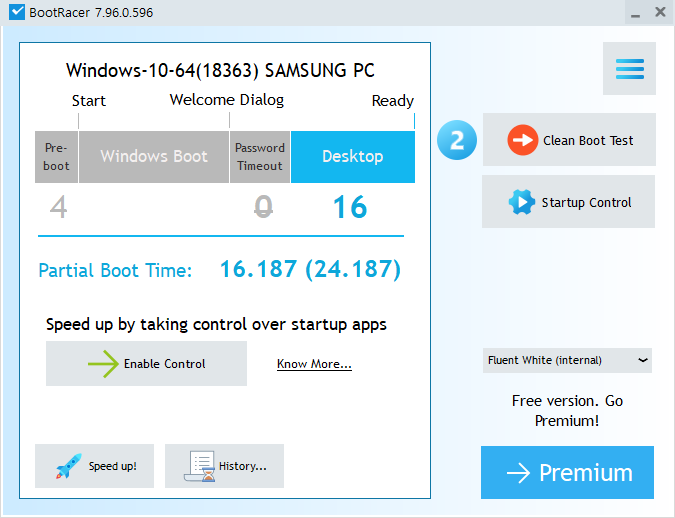
Task: Select the Windows Boot stage block
Action: point(154,157)
